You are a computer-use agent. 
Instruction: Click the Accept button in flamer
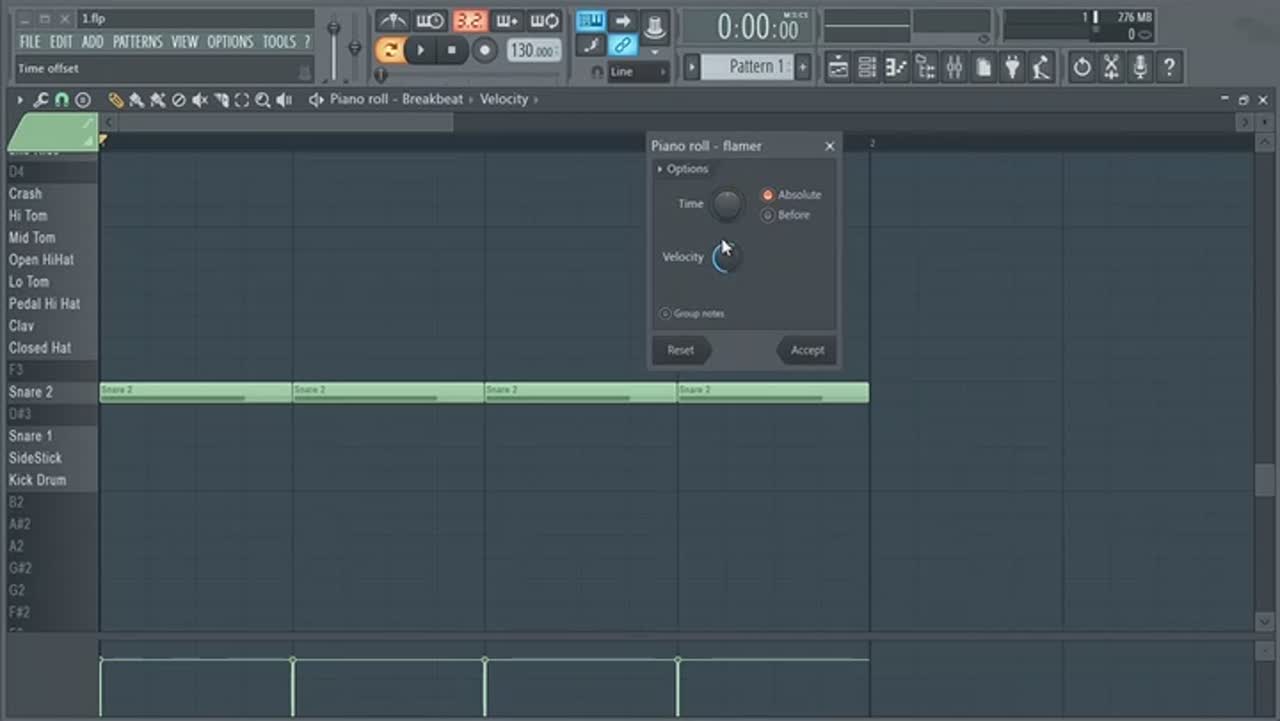pyautogui.click(x=807, y=350)
